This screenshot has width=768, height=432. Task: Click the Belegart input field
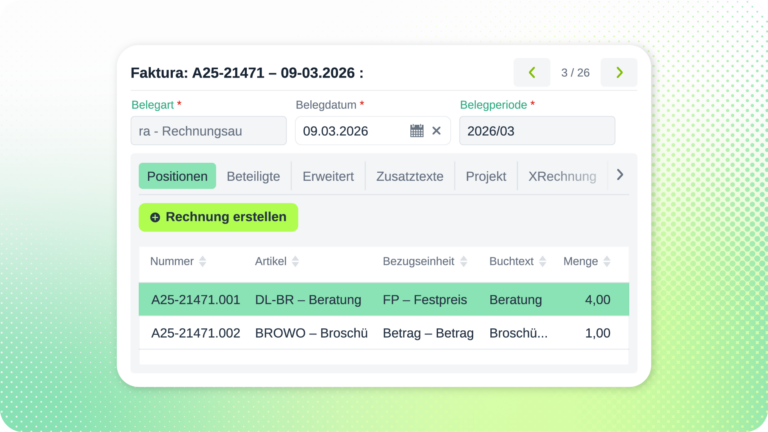point(208,131)
